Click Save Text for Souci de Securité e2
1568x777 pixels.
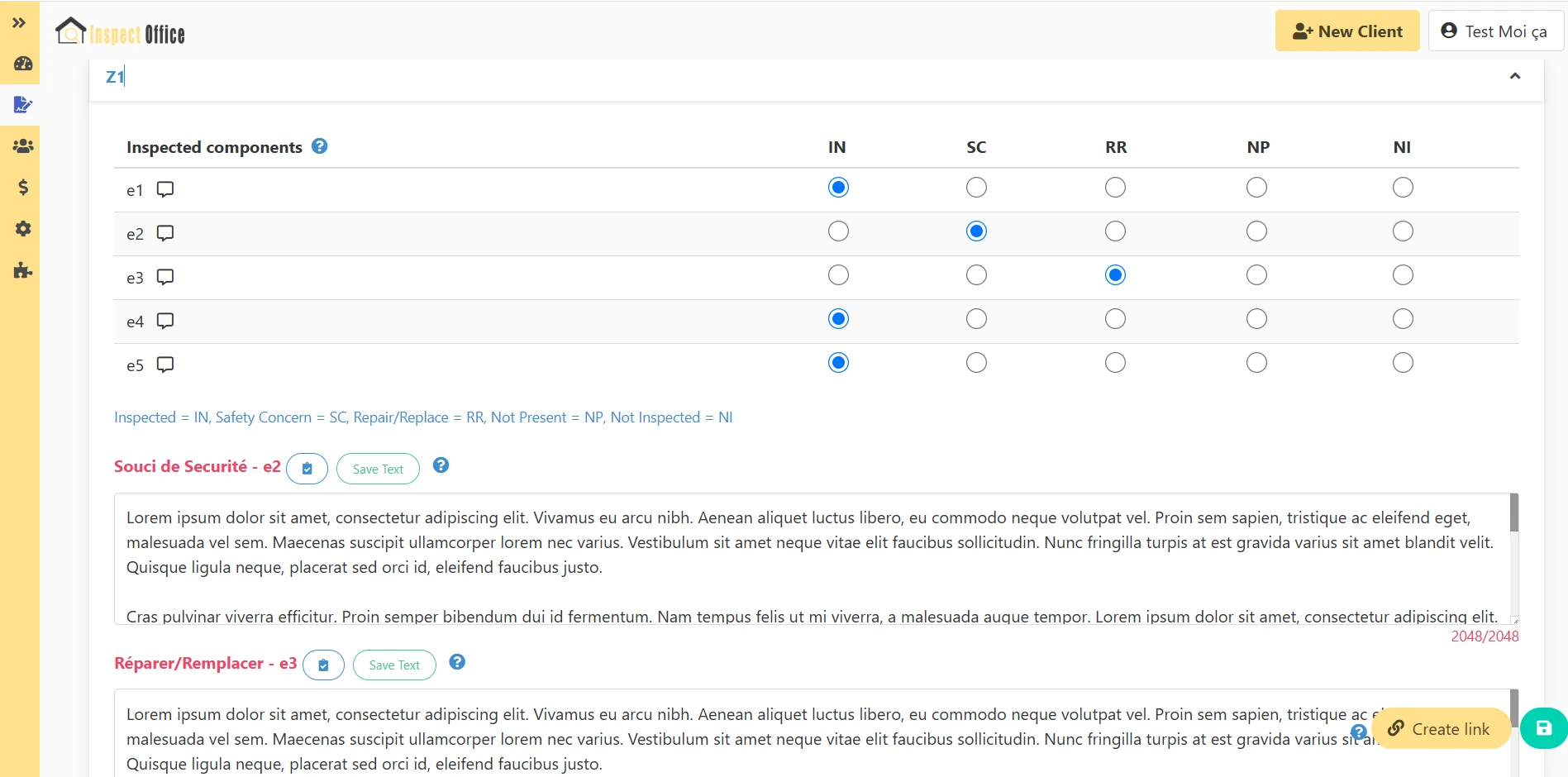click(378, 469)
